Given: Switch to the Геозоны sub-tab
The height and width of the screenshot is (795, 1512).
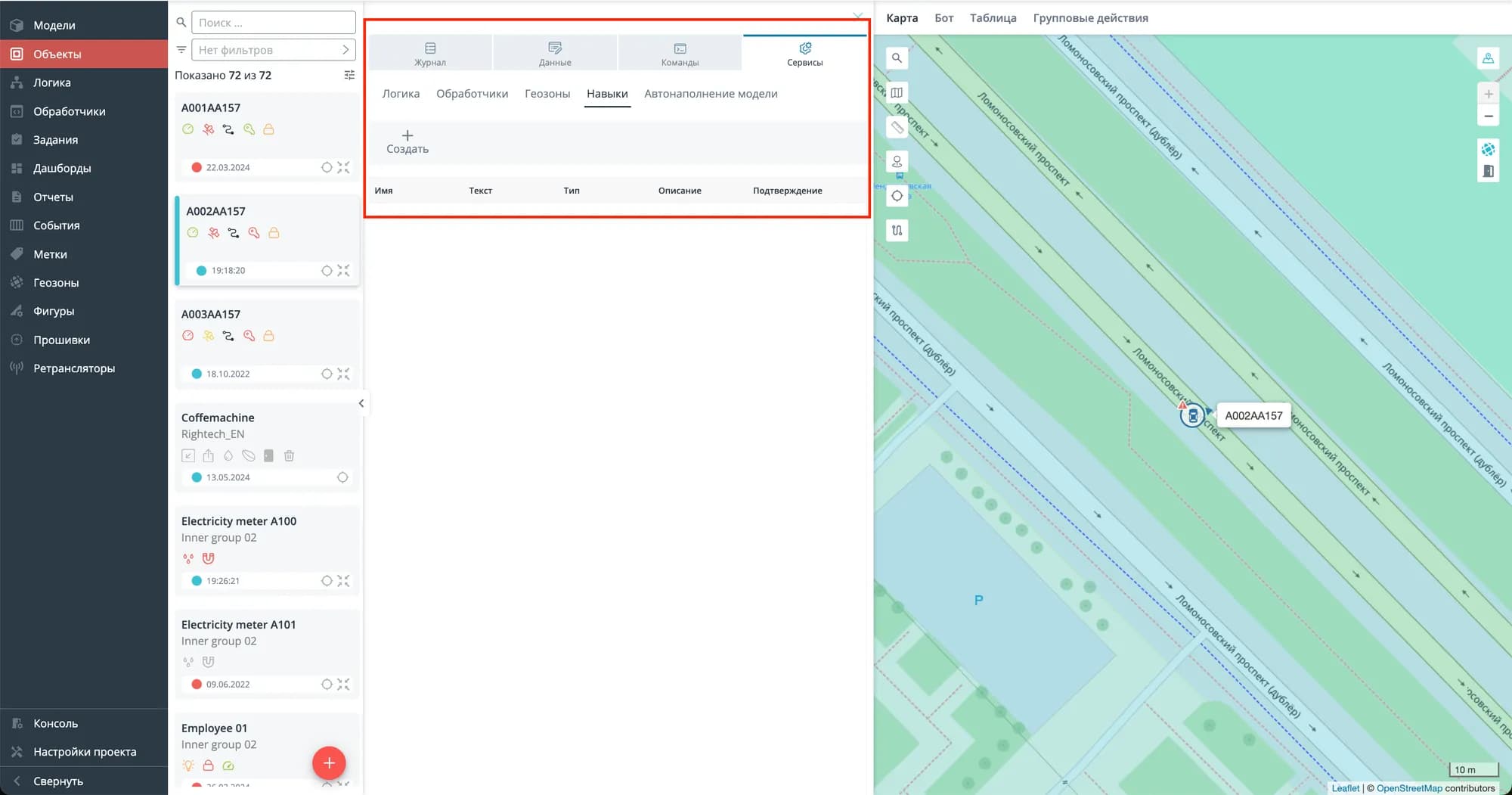Looking at the screenshot, I should 547,94.
